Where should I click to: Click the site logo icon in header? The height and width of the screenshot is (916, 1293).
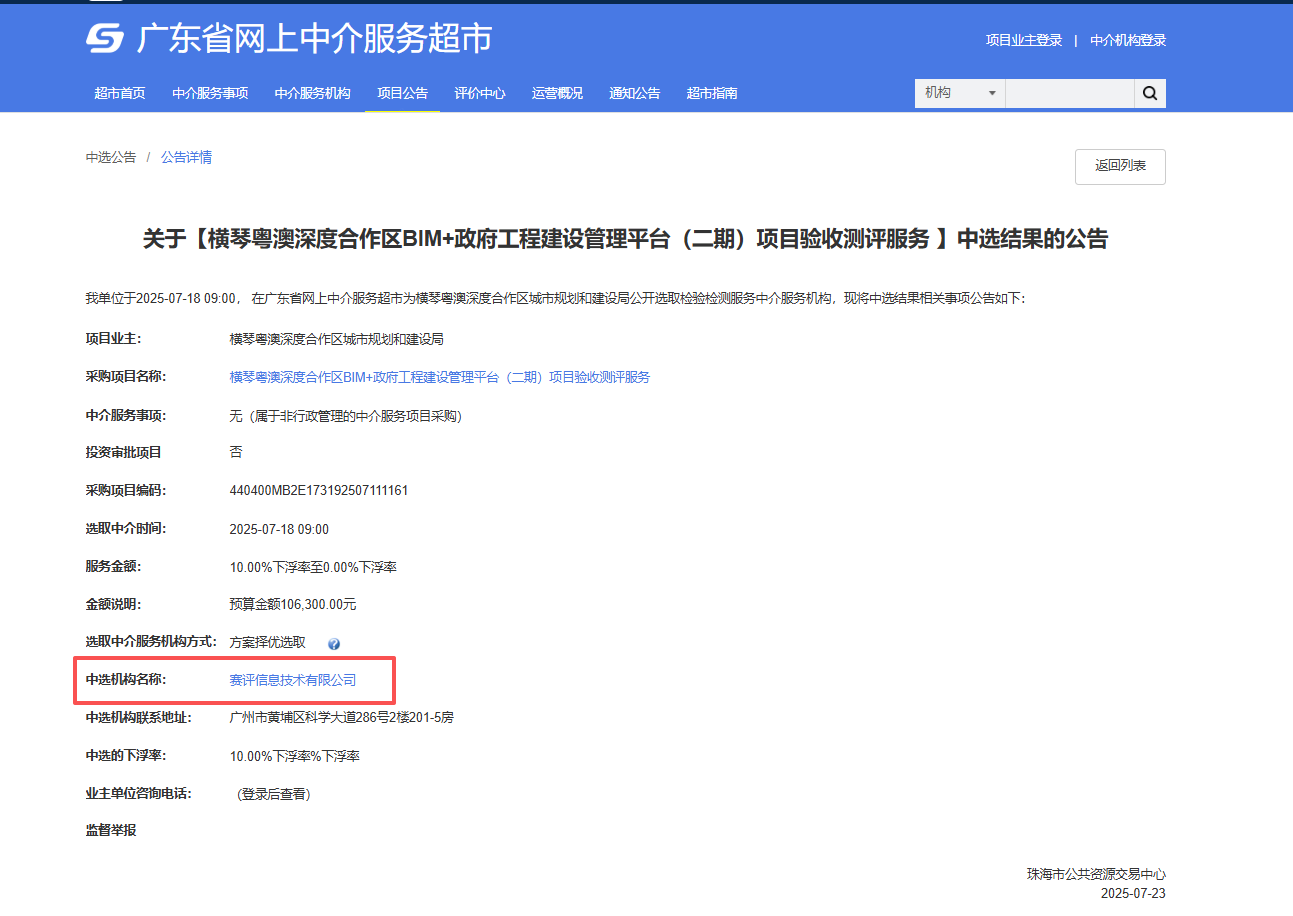pyautogui.click(x=104, y=39)
